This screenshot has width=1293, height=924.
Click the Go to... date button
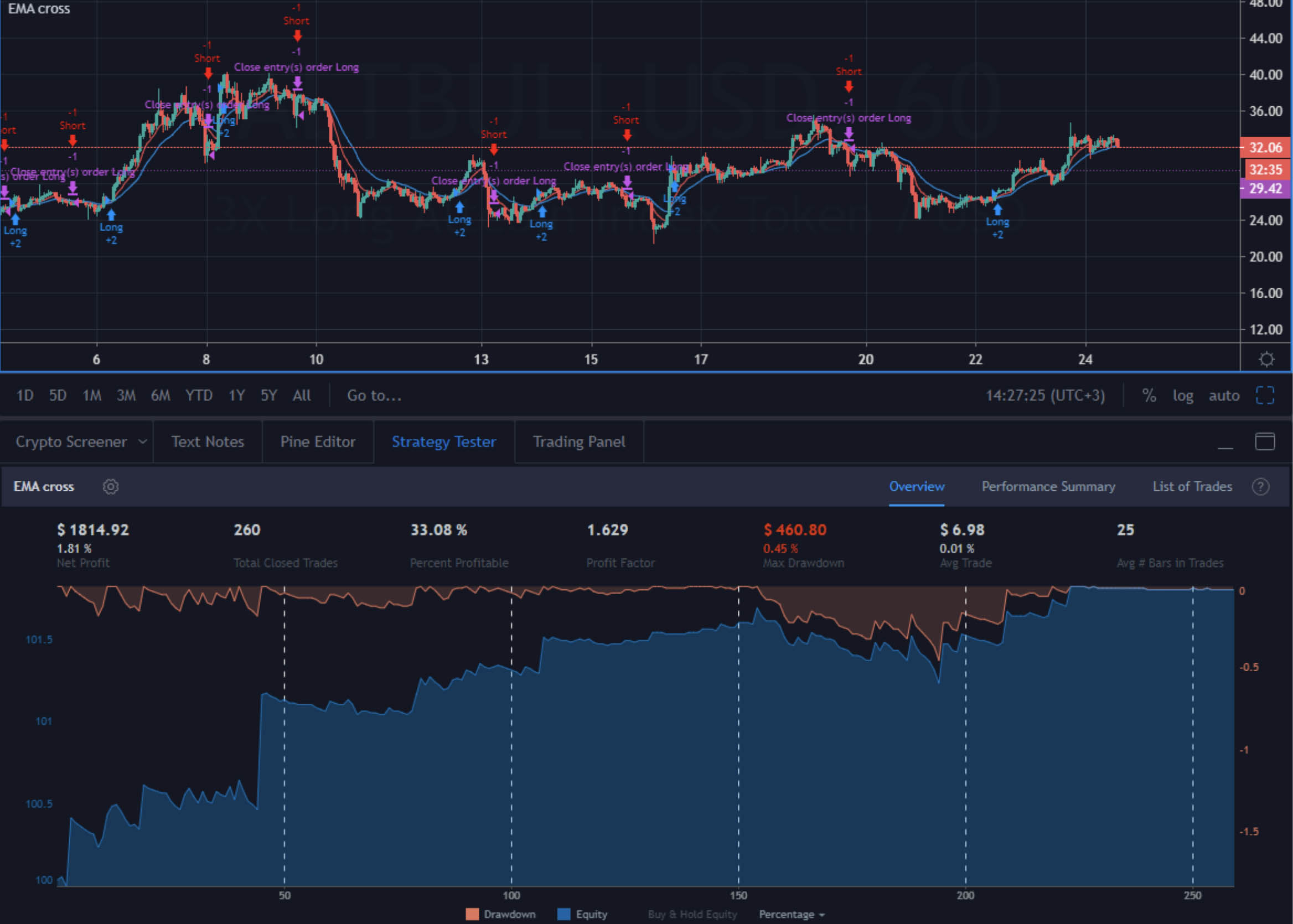coord(374,396)
